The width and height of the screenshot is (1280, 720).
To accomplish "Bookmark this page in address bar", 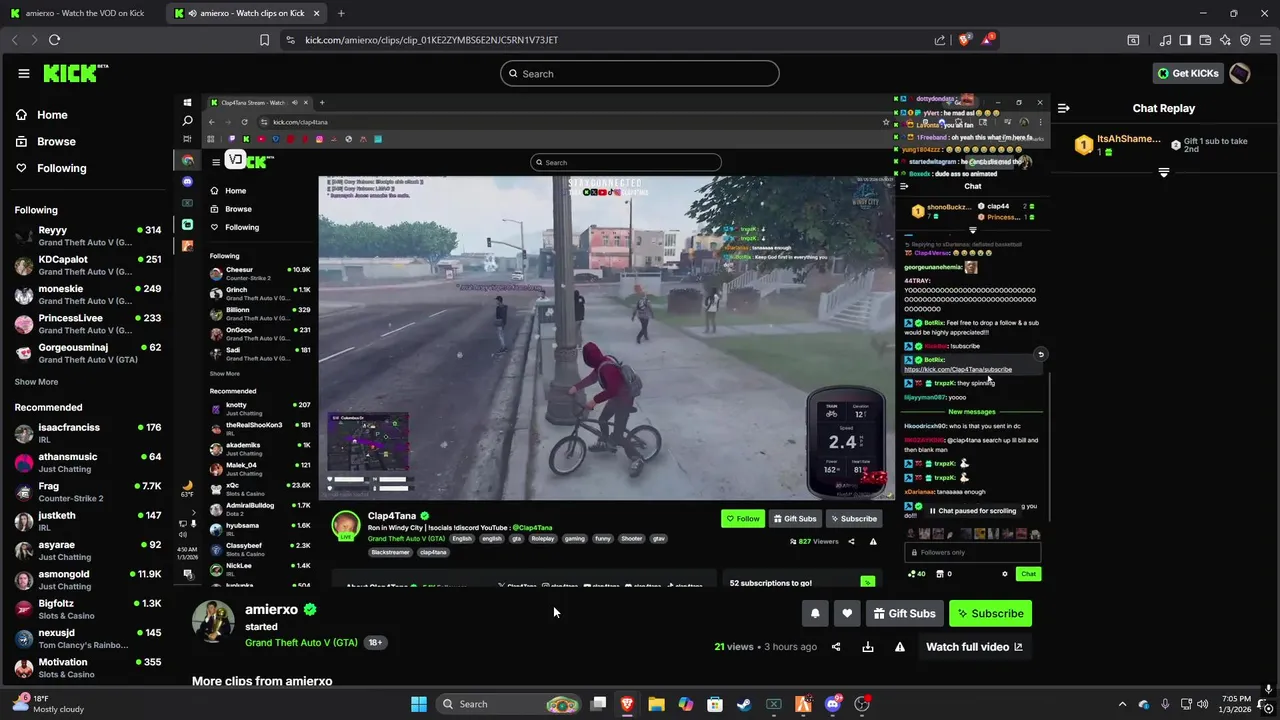I will pyautogui.click(x=264, y=40).
